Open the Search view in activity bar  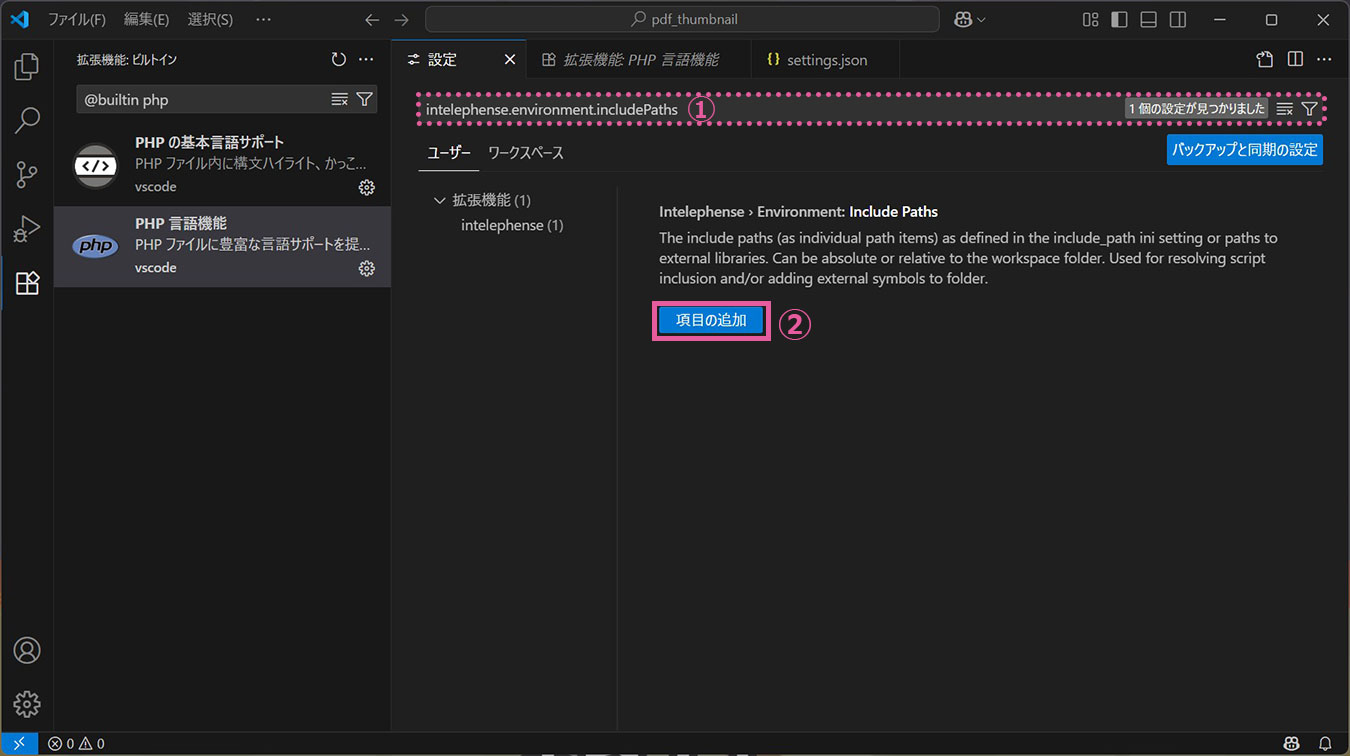[x=27, y=121]
